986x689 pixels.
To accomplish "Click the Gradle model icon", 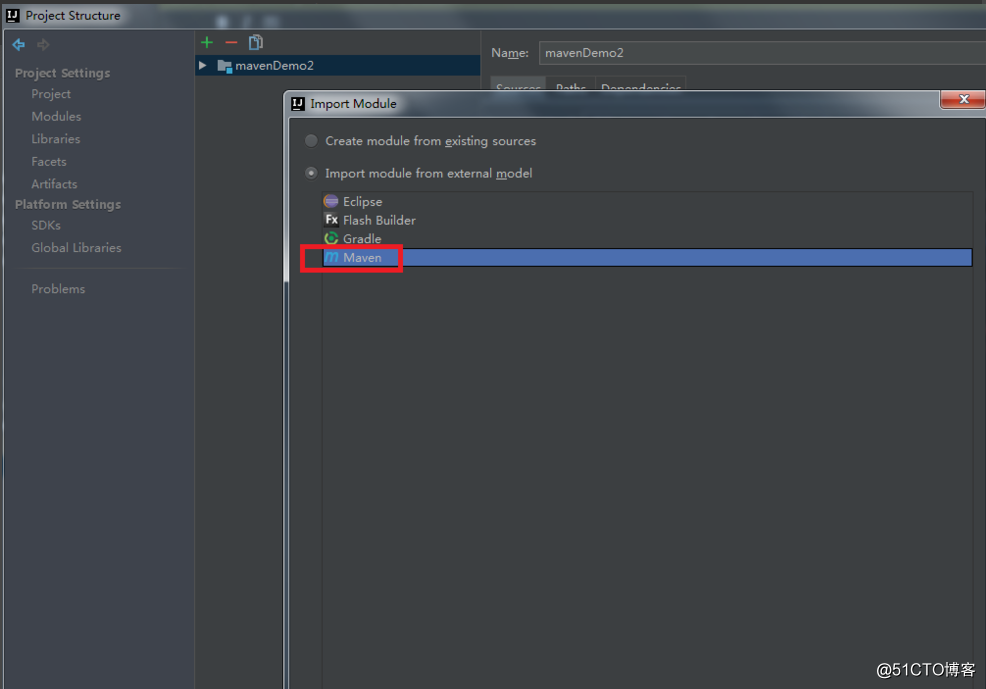I will click(x=331, y=238).
